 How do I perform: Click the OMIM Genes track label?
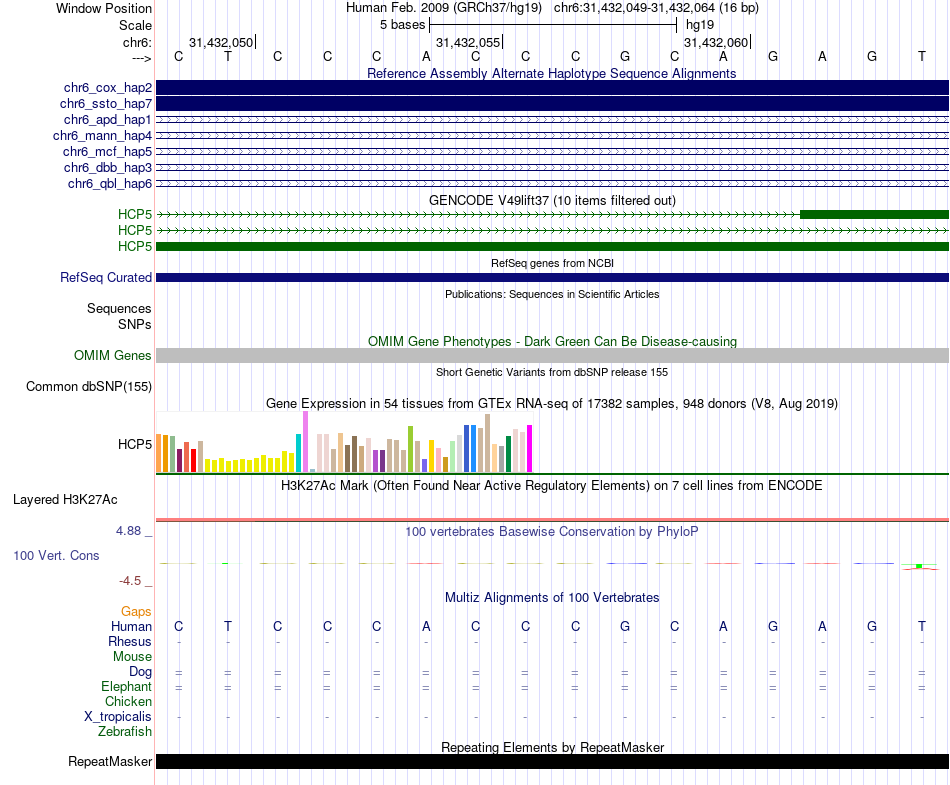pyautogui.click(x=113, y=356)
